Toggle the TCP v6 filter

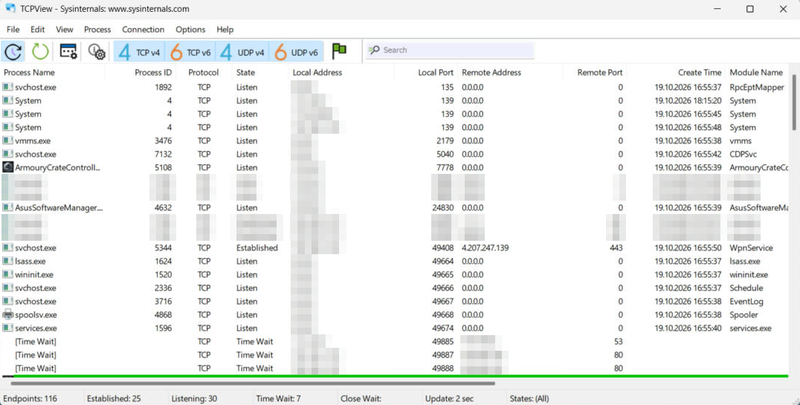pyautogui.click(x=191, y=52)
